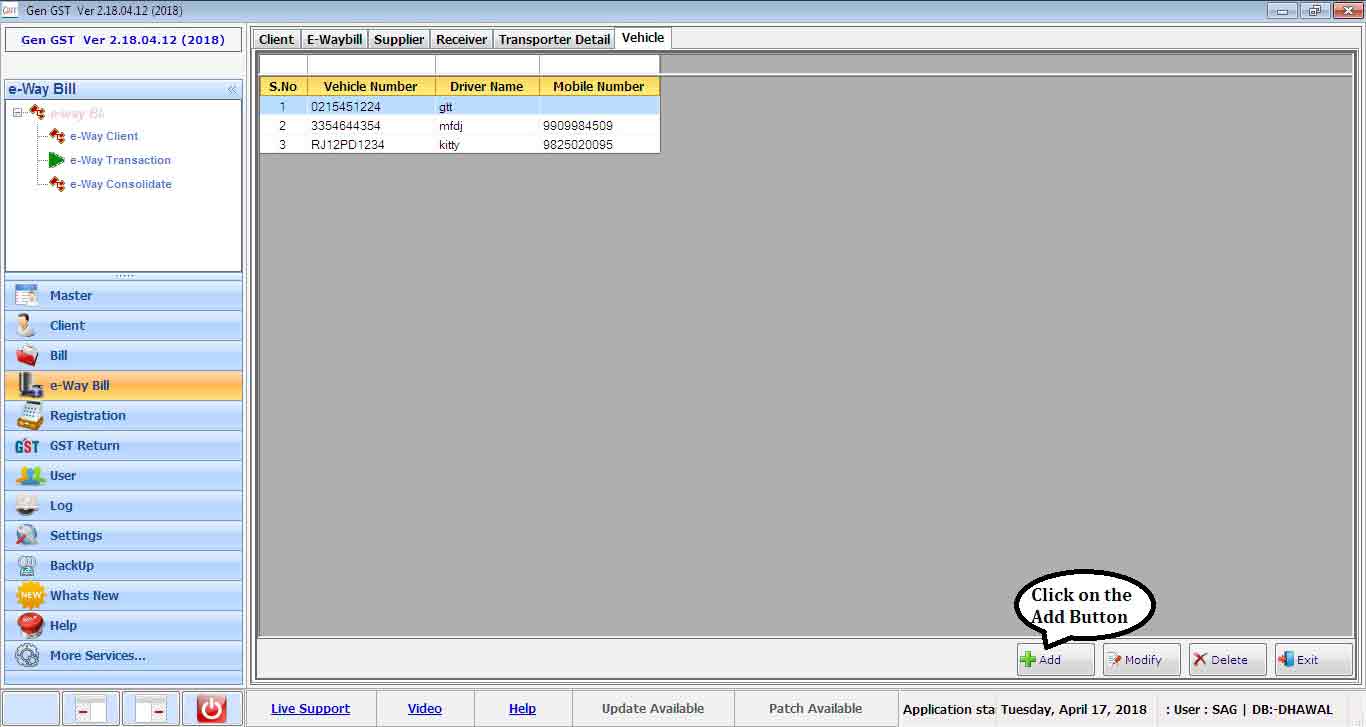
Task: Click the Registration calculator icon
Action: click(x=27, y=416)
